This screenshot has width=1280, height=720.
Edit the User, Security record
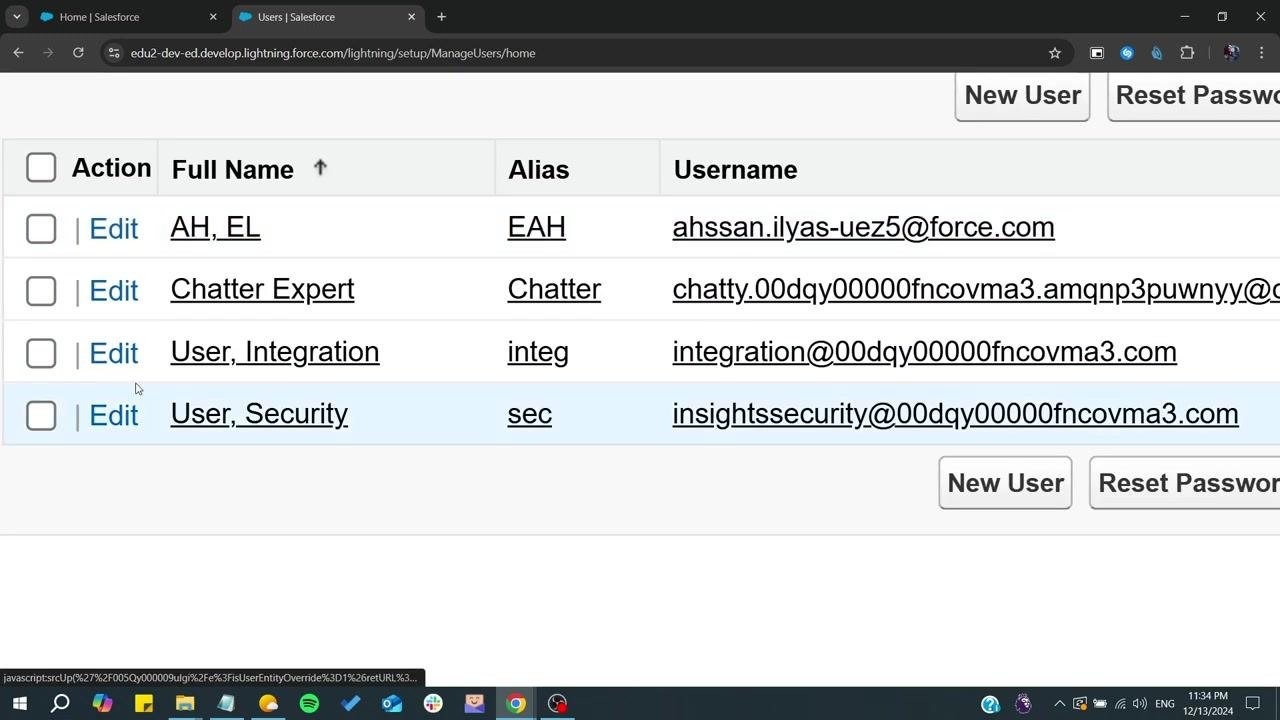[114, 415]
